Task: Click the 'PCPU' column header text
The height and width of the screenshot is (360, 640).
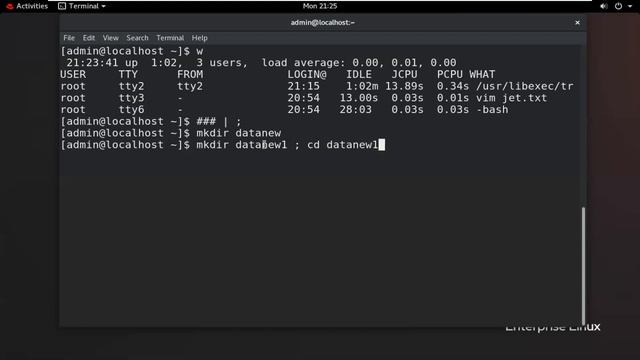Action: pyautogui.click(x=450, y=74)
